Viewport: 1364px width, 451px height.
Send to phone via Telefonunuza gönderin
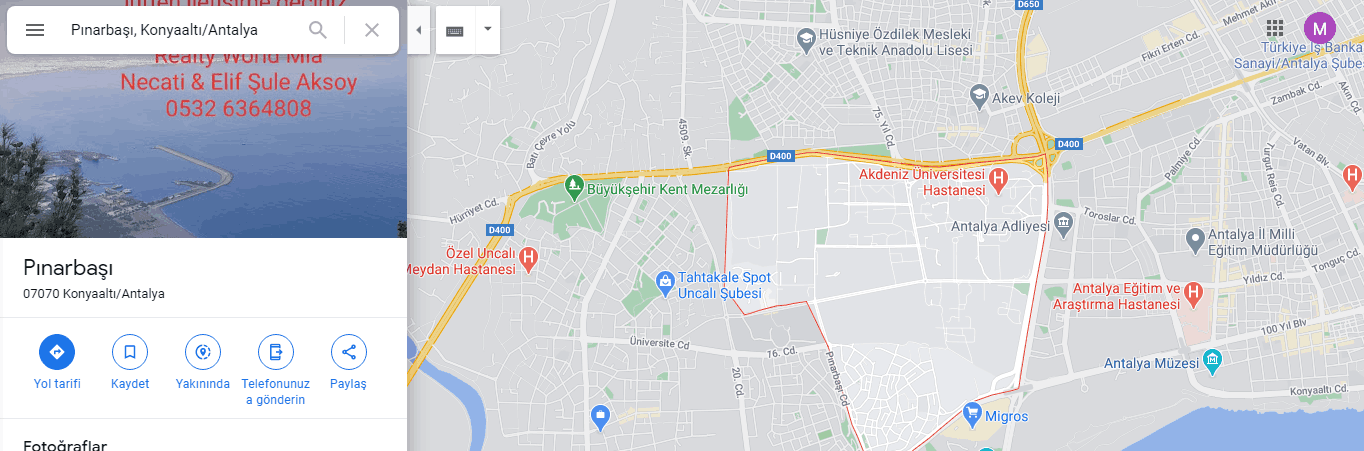click(276, 352)
